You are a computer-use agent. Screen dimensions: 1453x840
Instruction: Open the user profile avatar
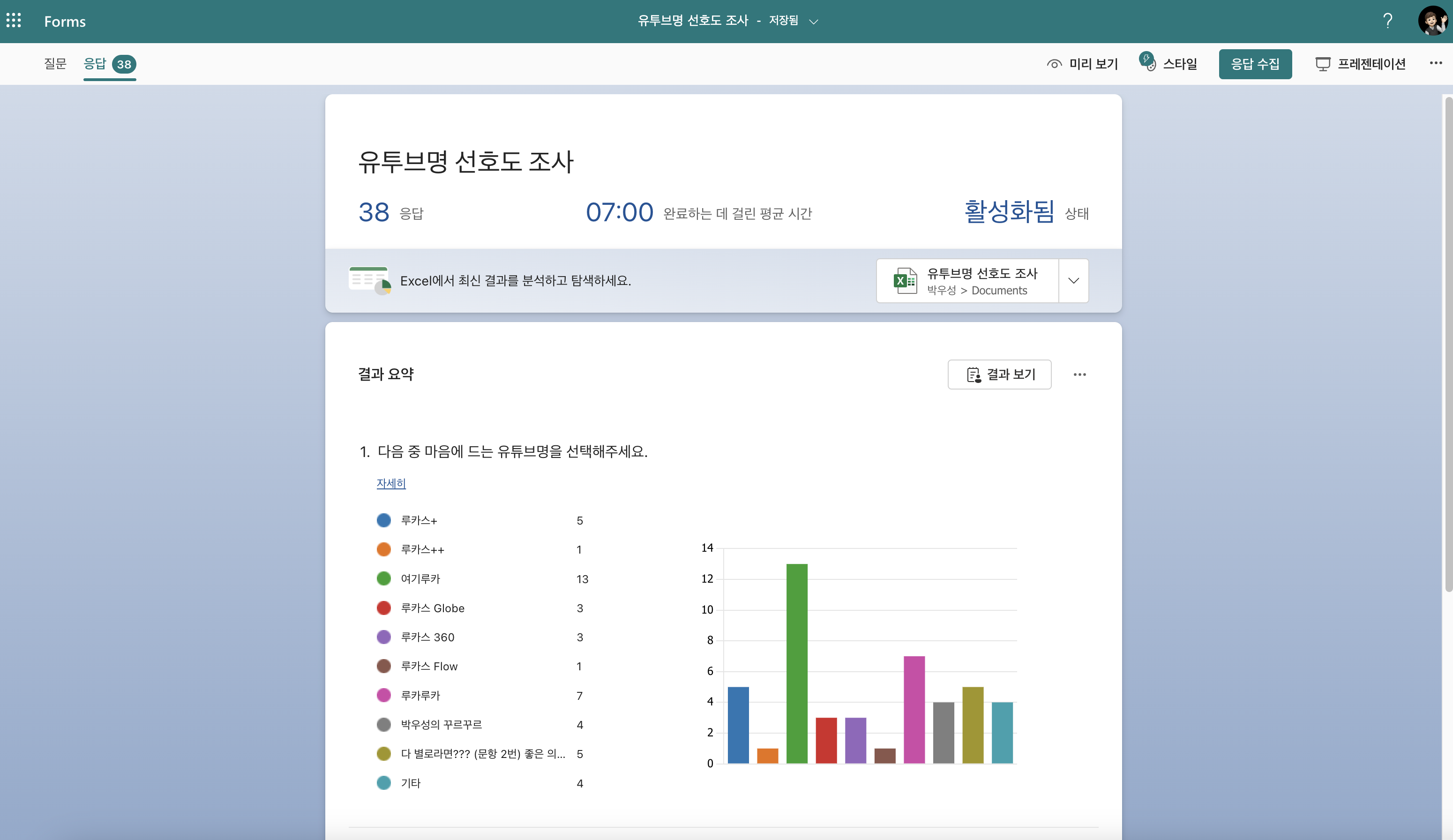1432,21
